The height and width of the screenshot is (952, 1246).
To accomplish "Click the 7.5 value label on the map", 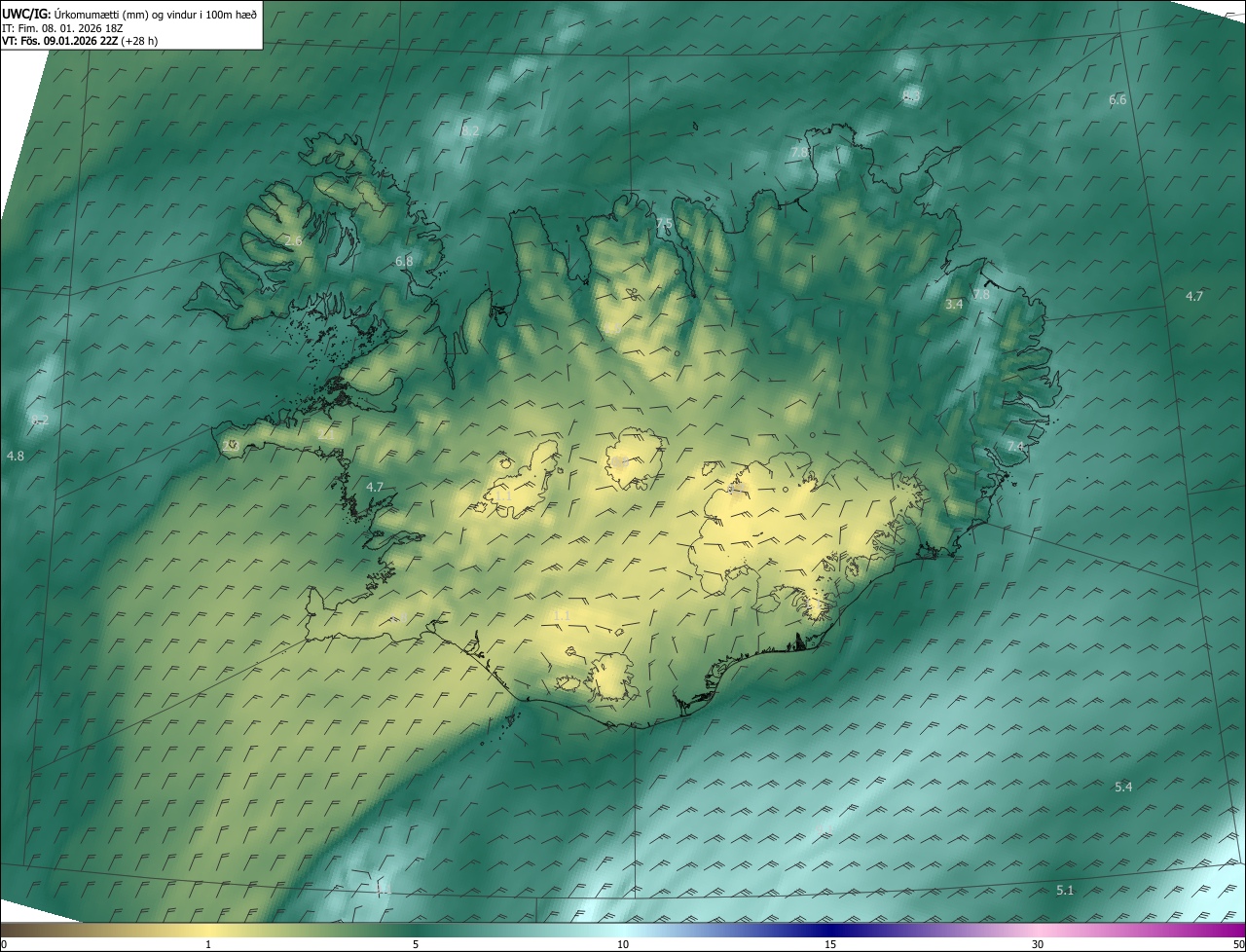I will click(x=664, y=224).
